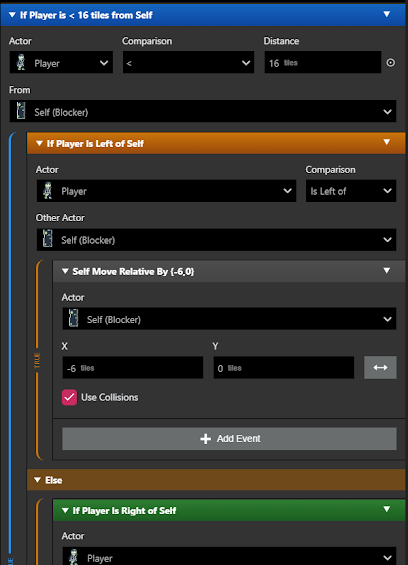The image size is (408, 565).
Task: Open menu arrow on the orange 'Left of Self' header
Action: pos(387,142)
